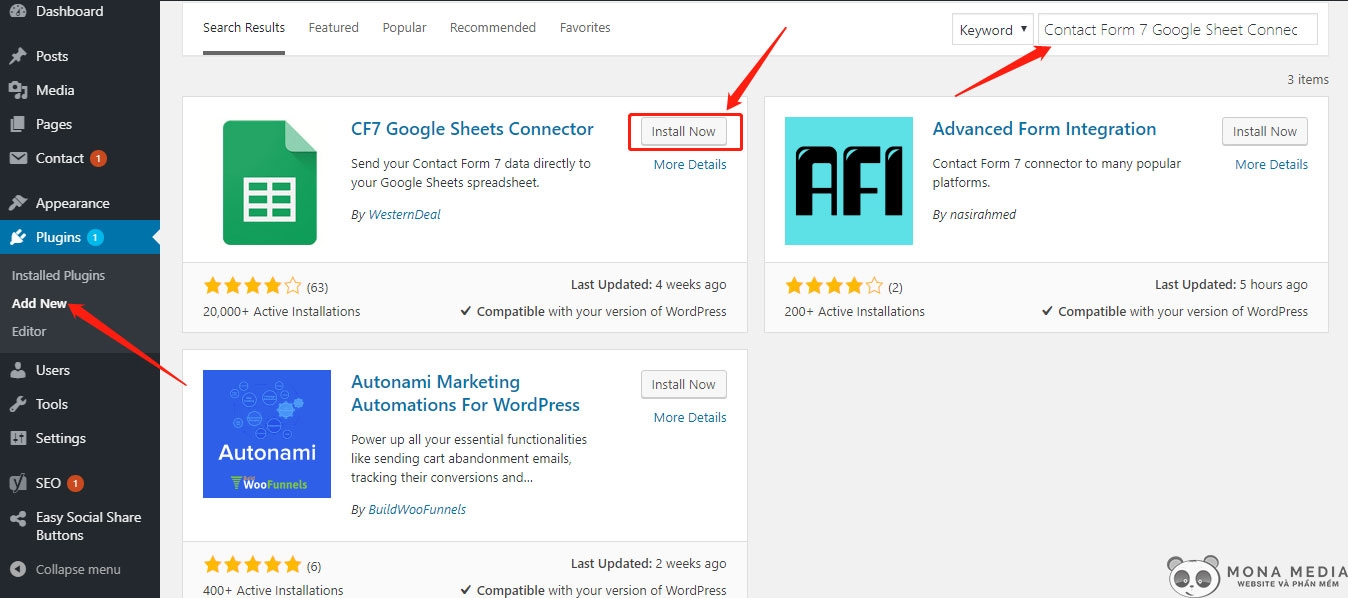
Task: Install the Advanced Form Integration plugin
Action: click(1264, 131)
